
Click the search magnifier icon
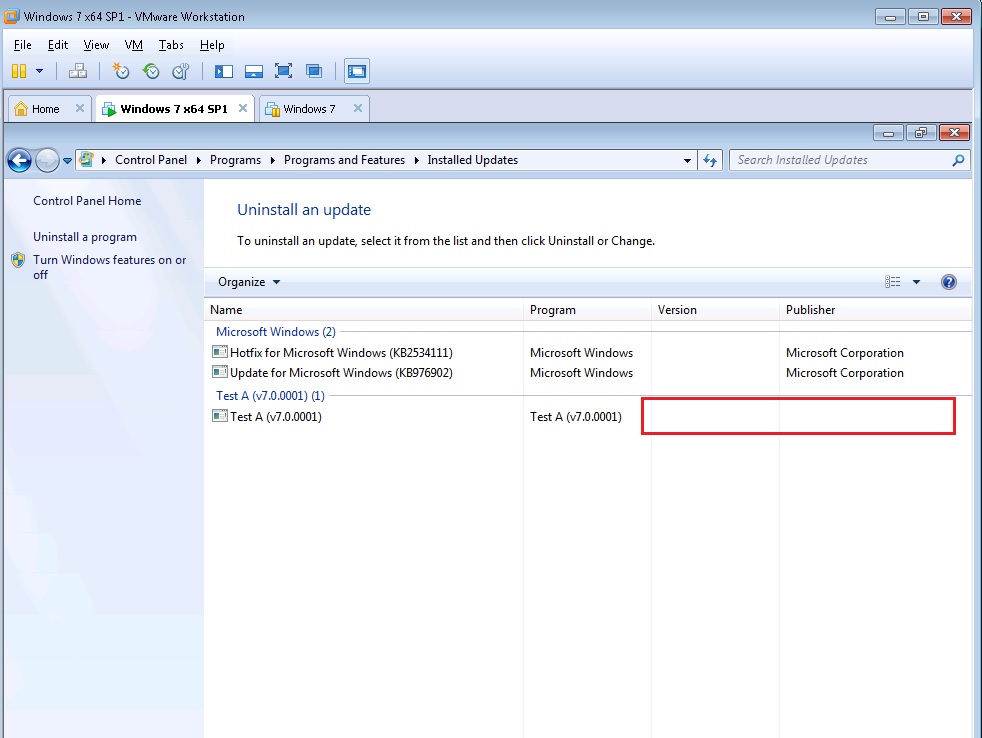tap(958, 160)
